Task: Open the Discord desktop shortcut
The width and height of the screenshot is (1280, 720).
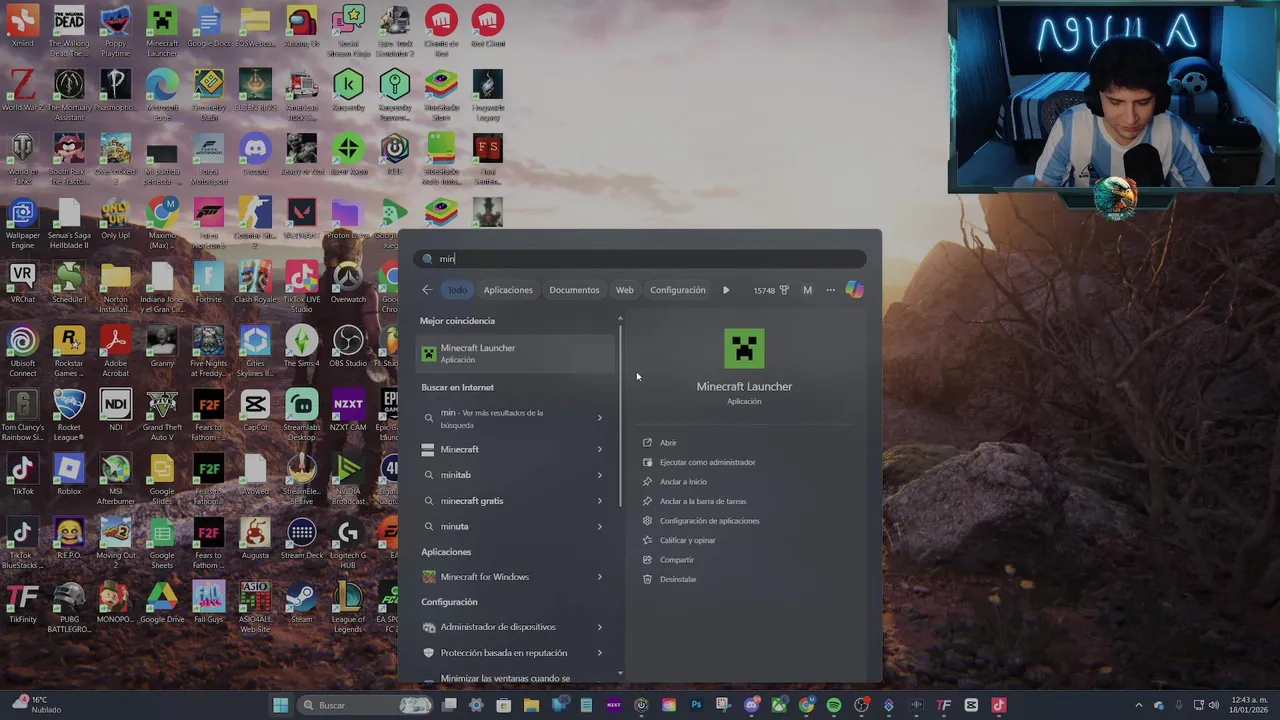Action: 255,155
